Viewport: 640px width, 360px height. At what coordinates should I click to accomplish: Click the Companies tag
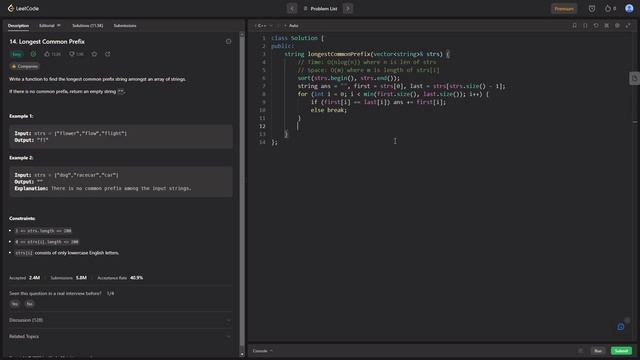25,66
